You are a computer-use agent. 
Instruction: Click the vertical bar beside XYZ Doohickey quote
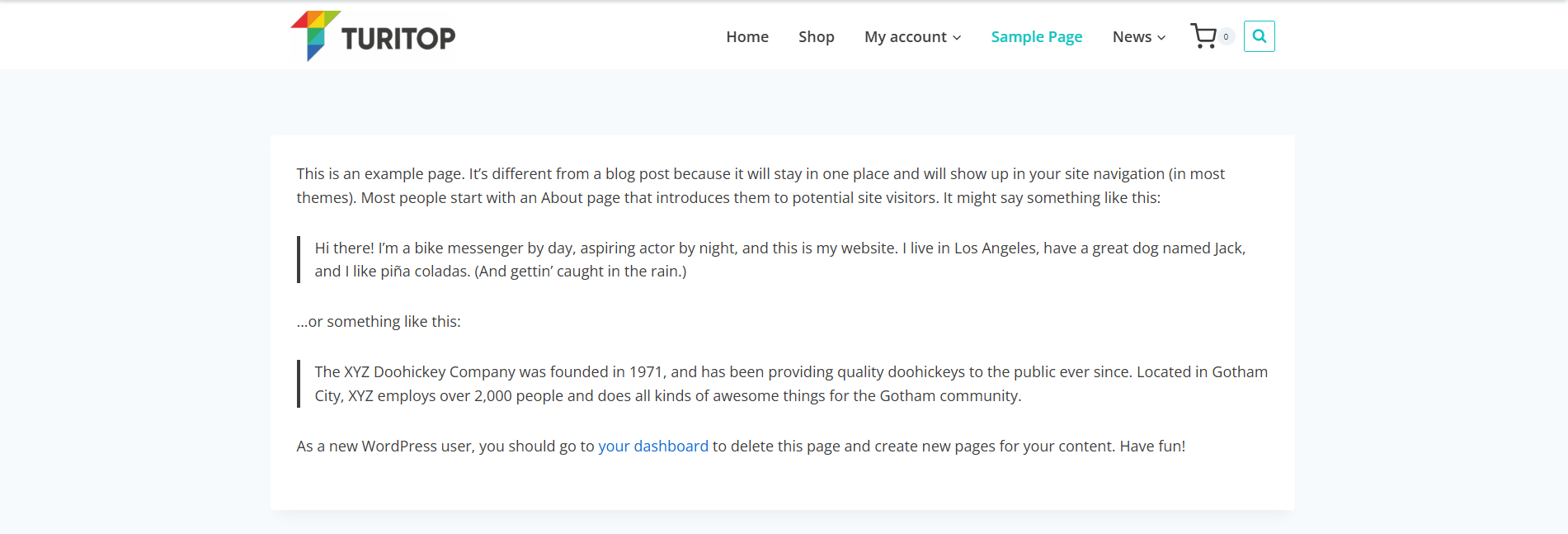point(299,384)
